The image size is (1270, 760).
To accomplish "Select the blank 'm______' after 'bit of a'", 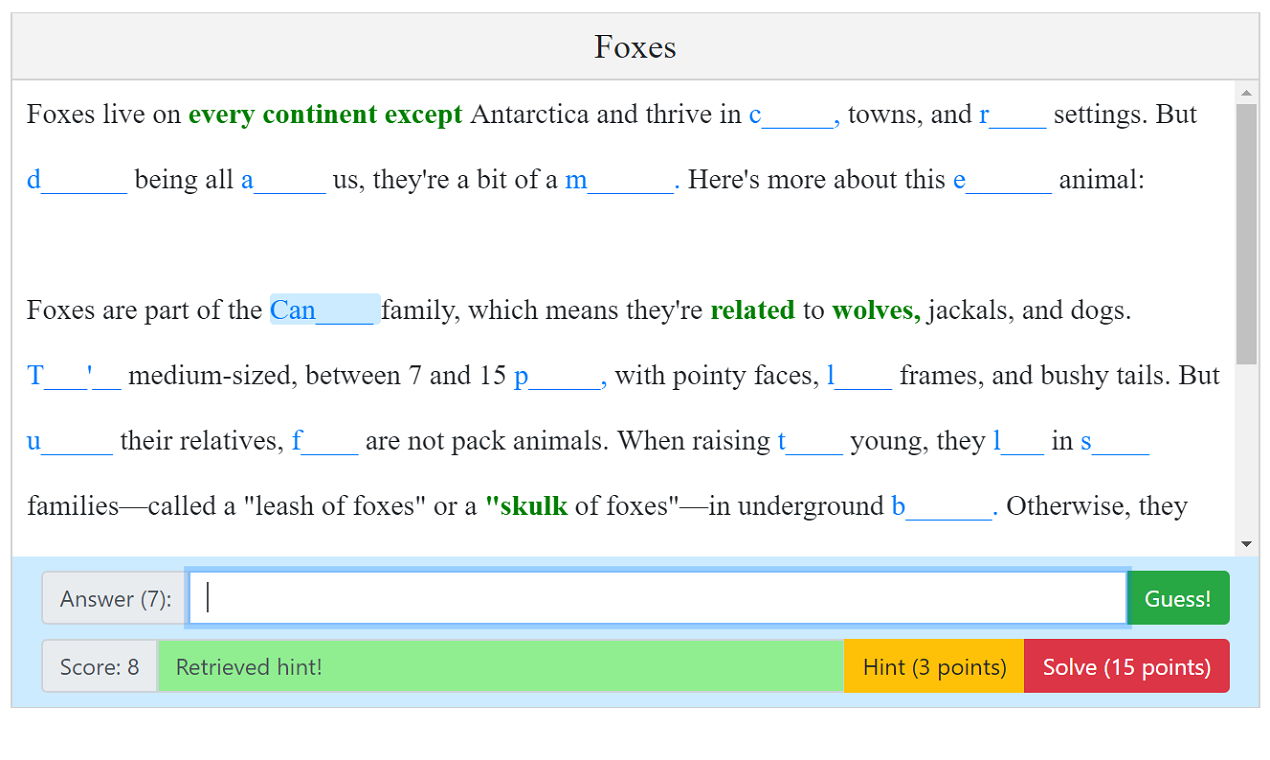I will [x=621, y=180].
